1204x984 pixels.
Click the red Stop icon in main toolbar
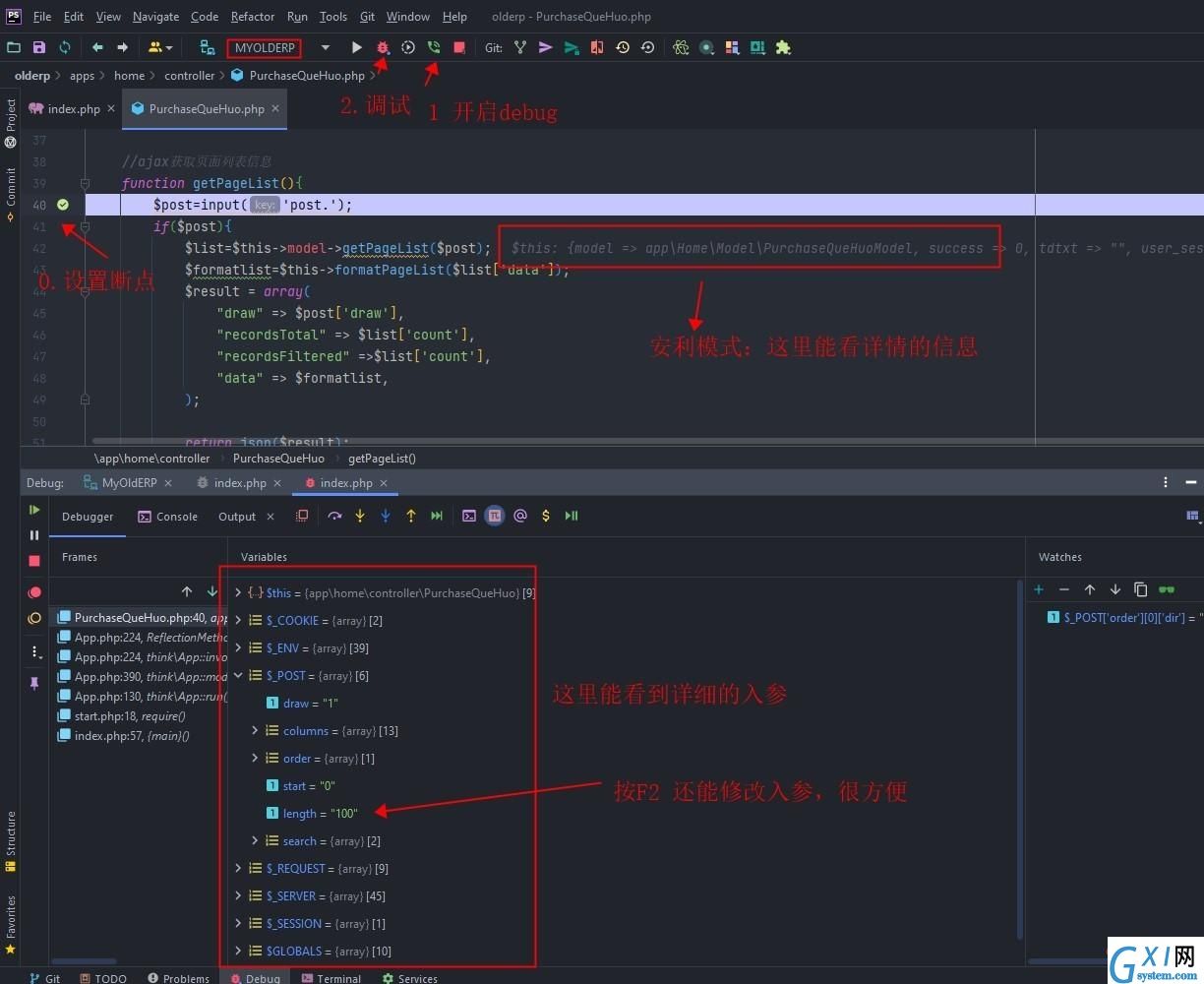[459, 47]
